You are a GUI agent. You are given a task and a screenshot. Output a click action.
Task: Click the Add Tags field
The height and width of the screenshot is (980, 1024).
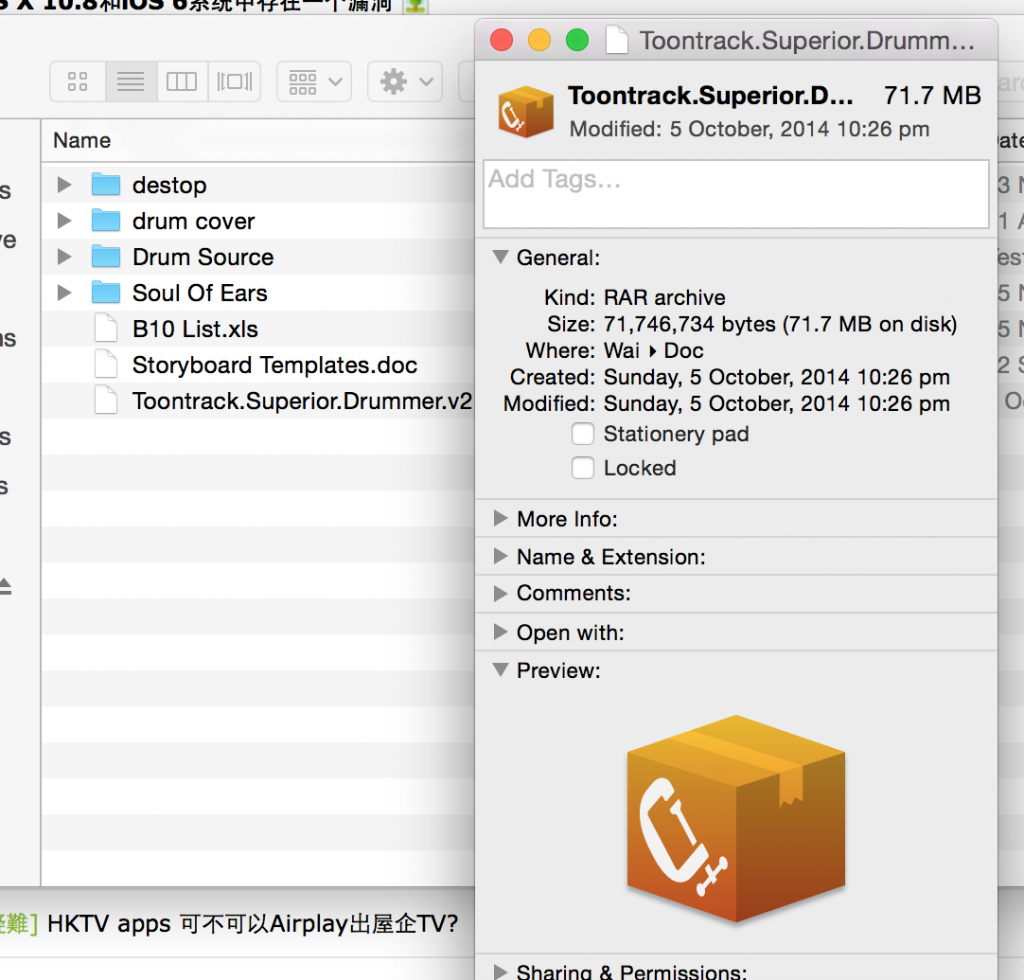click(736, 194)
